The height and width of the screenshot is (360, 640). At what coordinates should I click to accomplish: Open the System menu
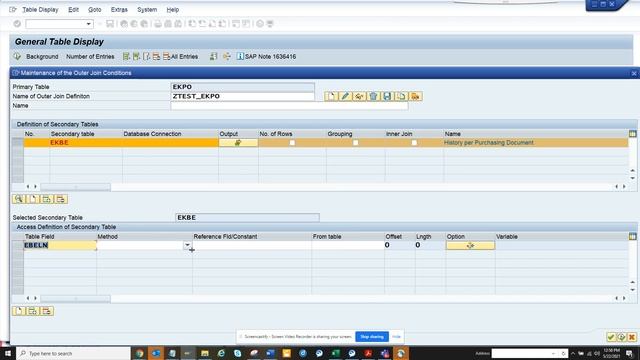[147, 9]
